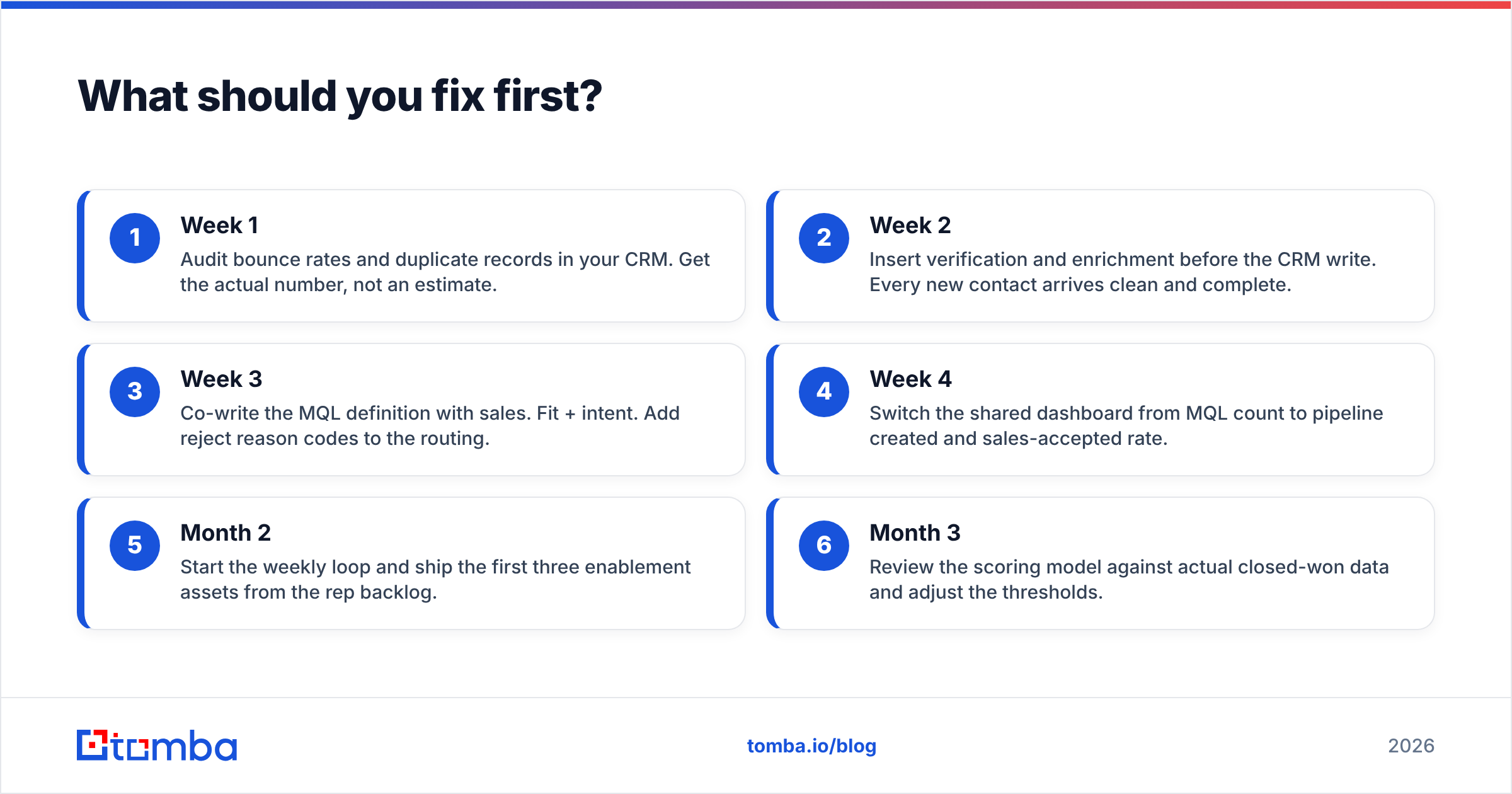Click the 'Insert verification and enrichment' description
Viewport: 1512px width, 794px height.
tap(1123, 272)
